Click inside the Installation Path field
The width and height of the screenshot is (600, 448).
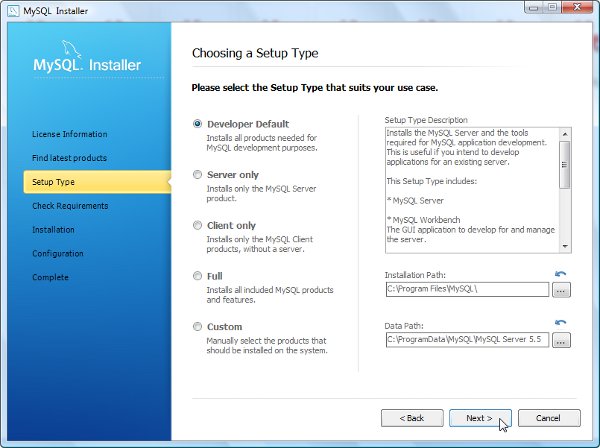pyautogui.click(x=467, y=289)
